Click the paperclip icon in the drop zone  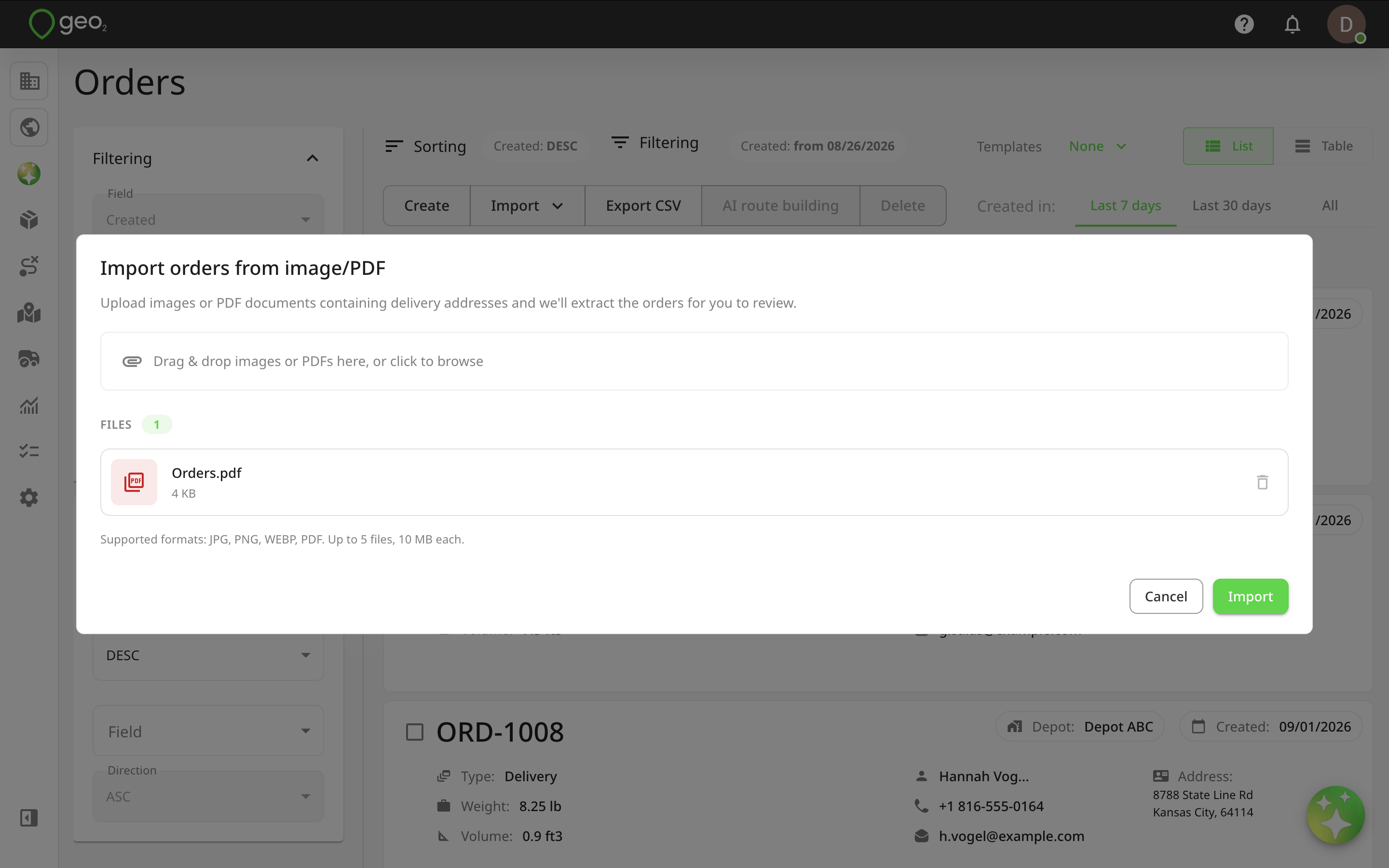point(132,361)
